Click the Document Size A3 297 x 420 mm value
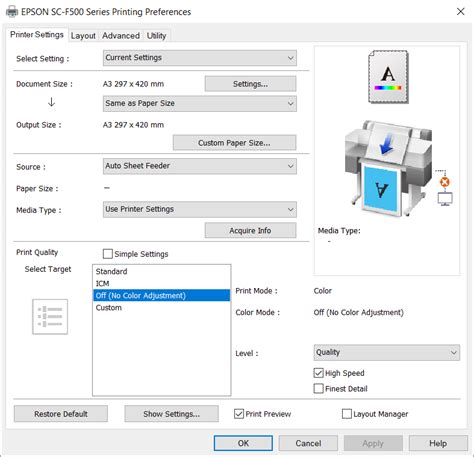474x457 pixels. tap(133, 84)
